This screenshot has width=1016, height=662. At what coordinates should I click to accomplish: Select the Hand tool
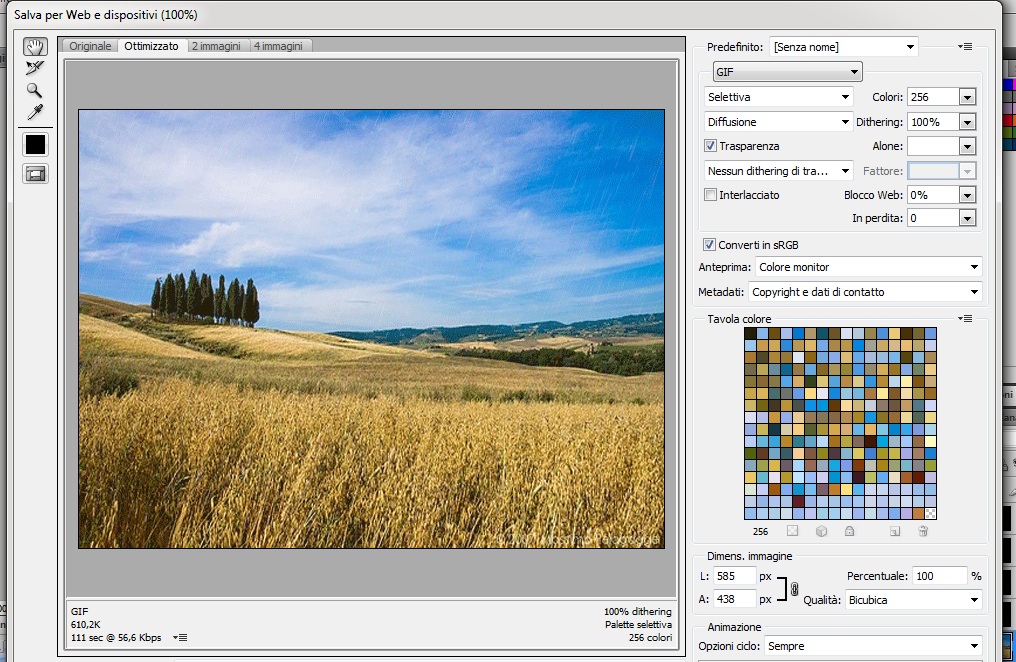(34, 45)
